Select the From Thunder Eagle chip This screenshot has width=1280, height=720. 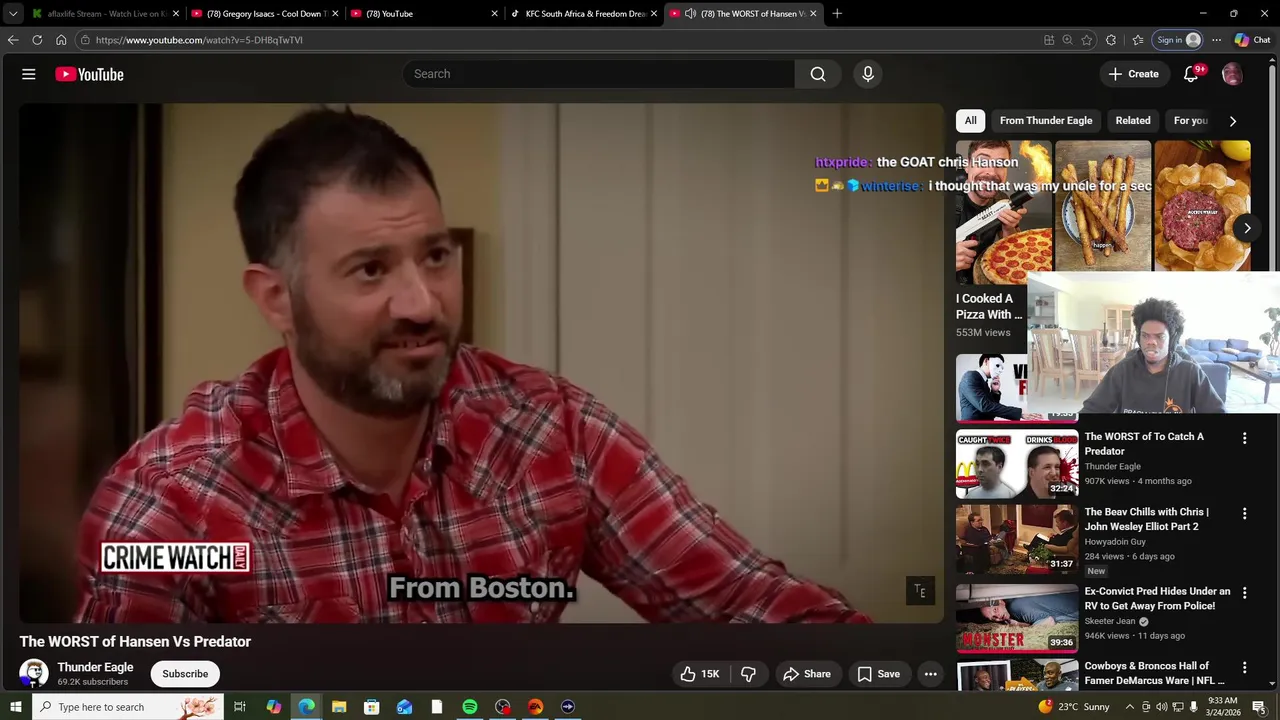(1046, 120)
